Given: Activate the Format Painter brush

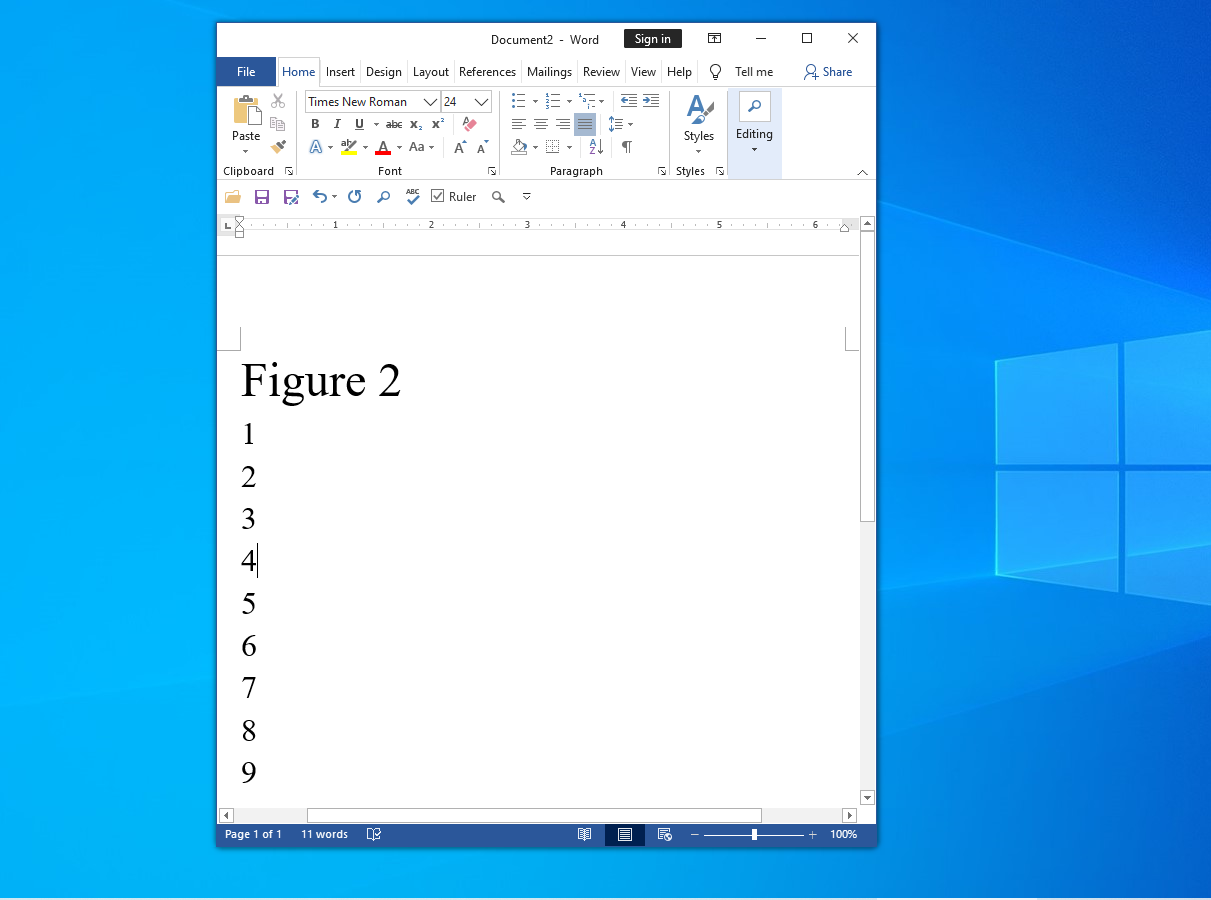Looking at the screenshot, I should click(x=278, y=147).
